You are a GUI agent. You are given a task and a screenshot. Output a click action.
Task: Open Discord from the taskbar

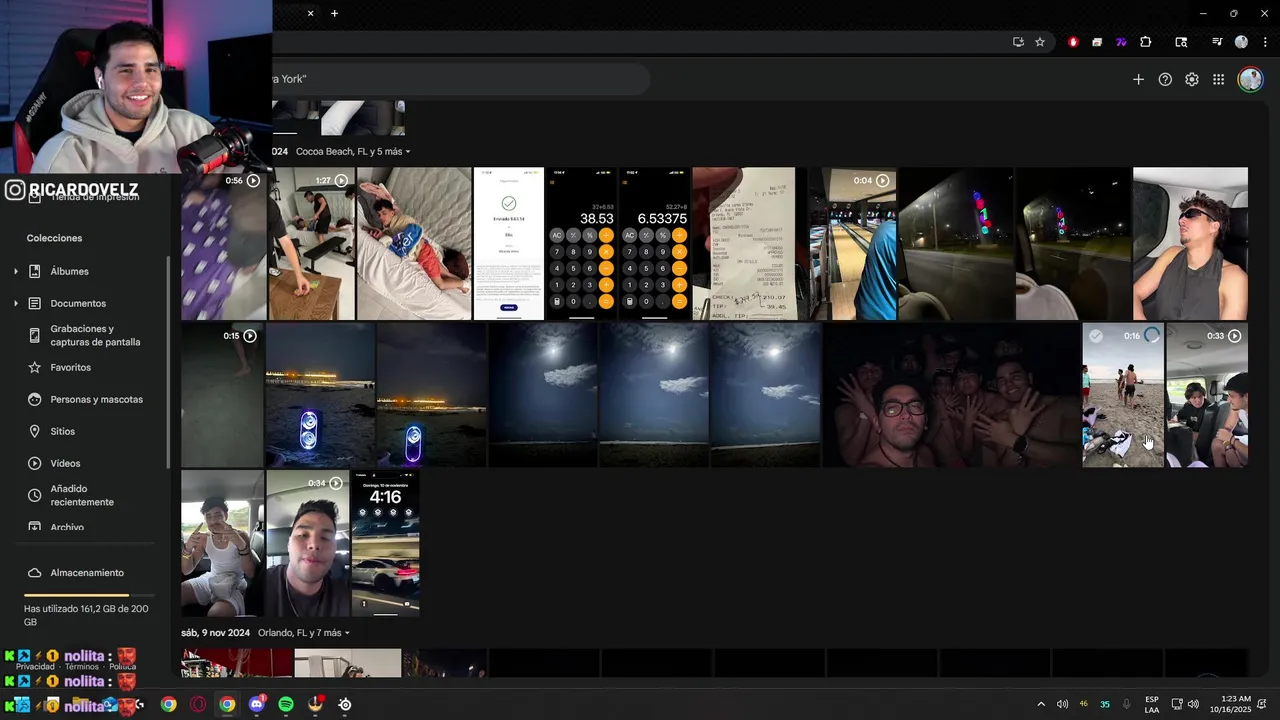pos(257,704)
